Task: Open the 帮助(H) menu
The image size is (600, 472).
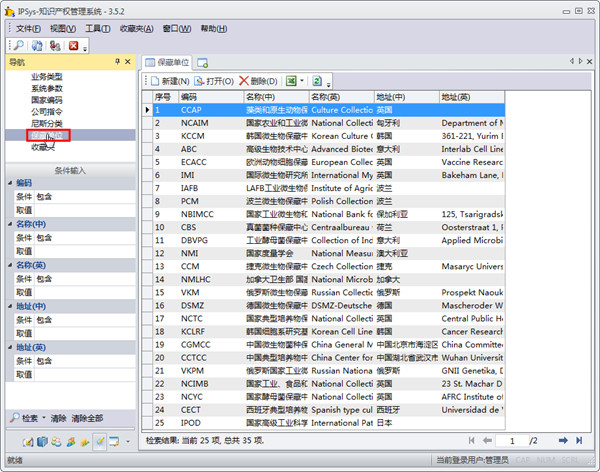Action: pos(214,29)
